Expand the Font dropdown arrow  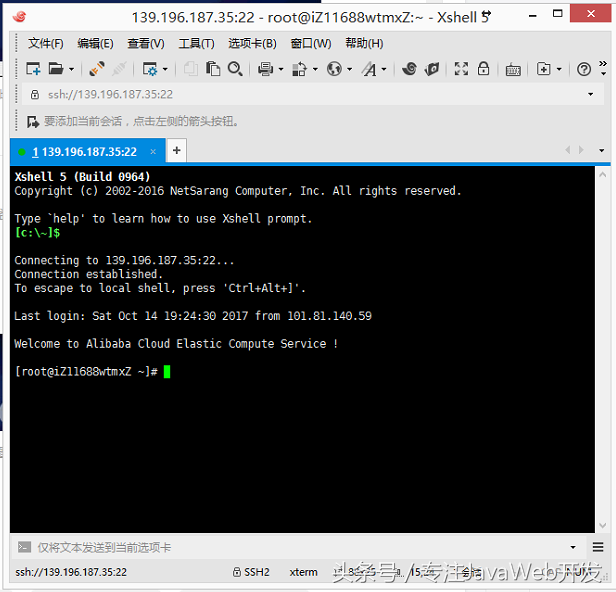384,70
